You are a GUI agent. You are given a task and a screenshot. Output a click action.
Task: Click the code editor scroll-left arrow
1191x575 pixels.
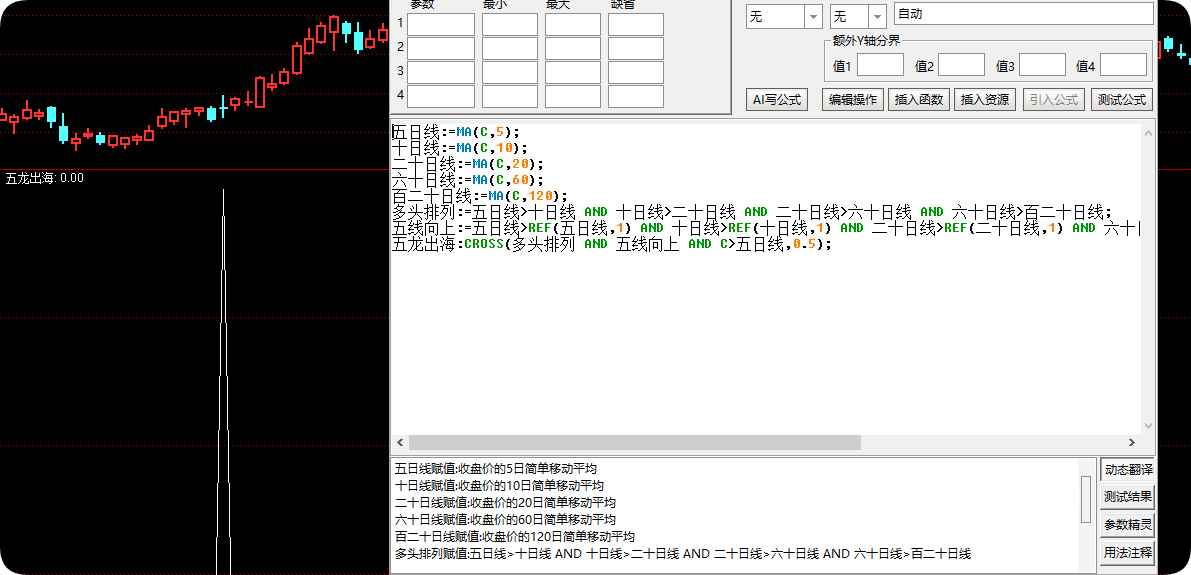(x=400, y=442)
